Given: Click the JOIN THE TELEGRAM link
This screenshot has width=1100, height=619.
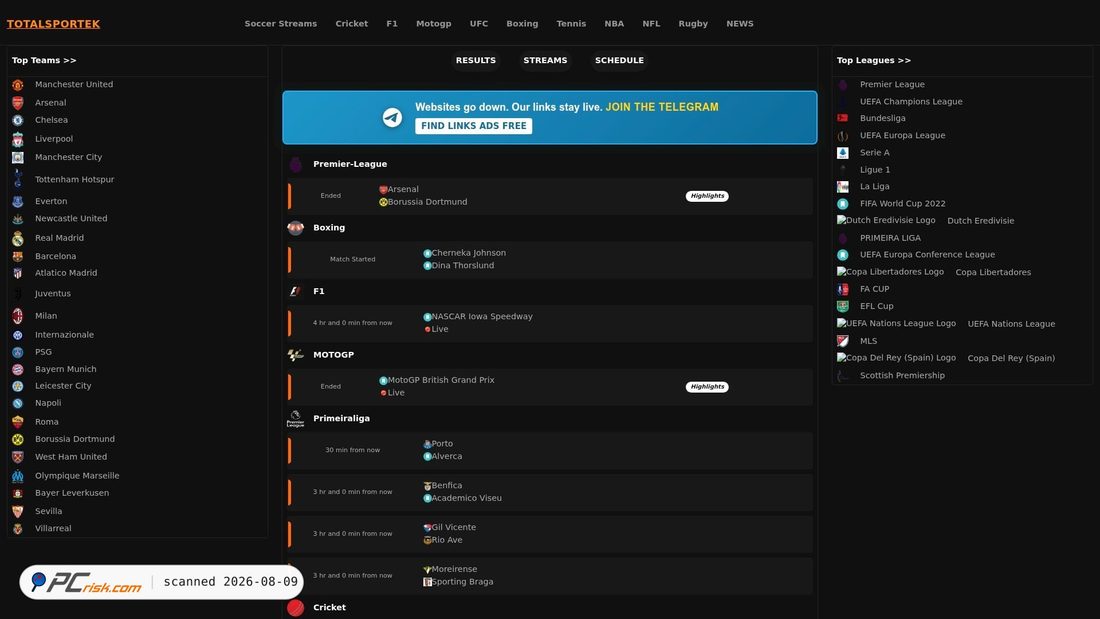Looking at the screenshot, I should (x=662, y=107).
